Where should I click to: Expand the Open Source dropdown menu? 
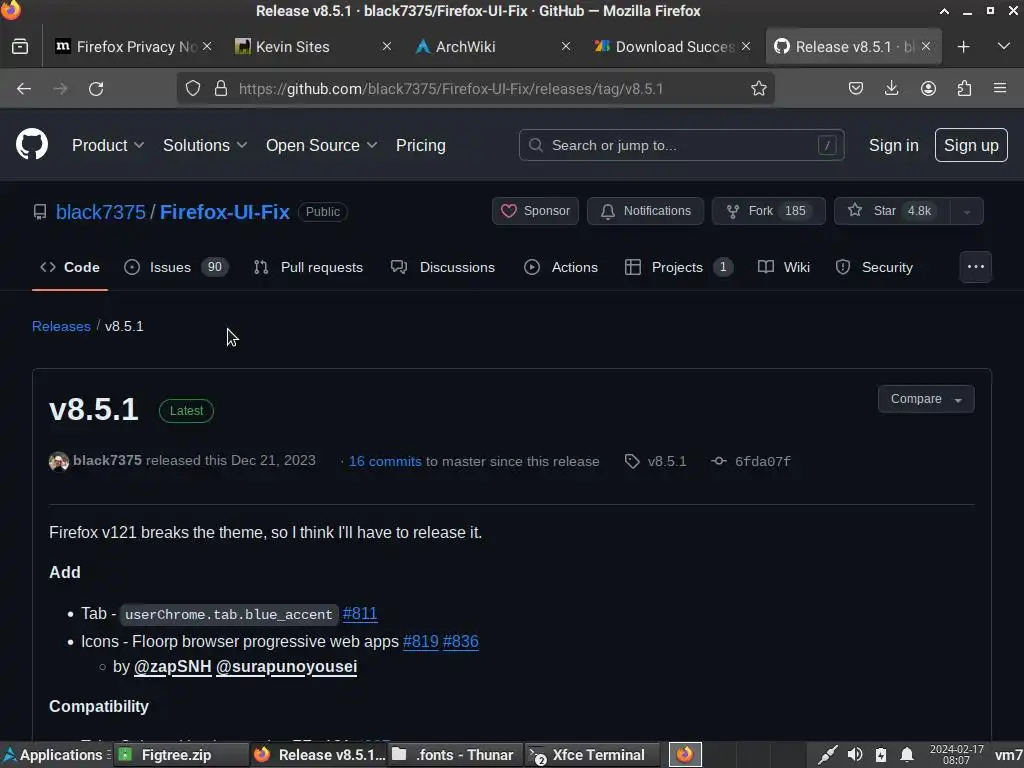[x=321, y=145]
